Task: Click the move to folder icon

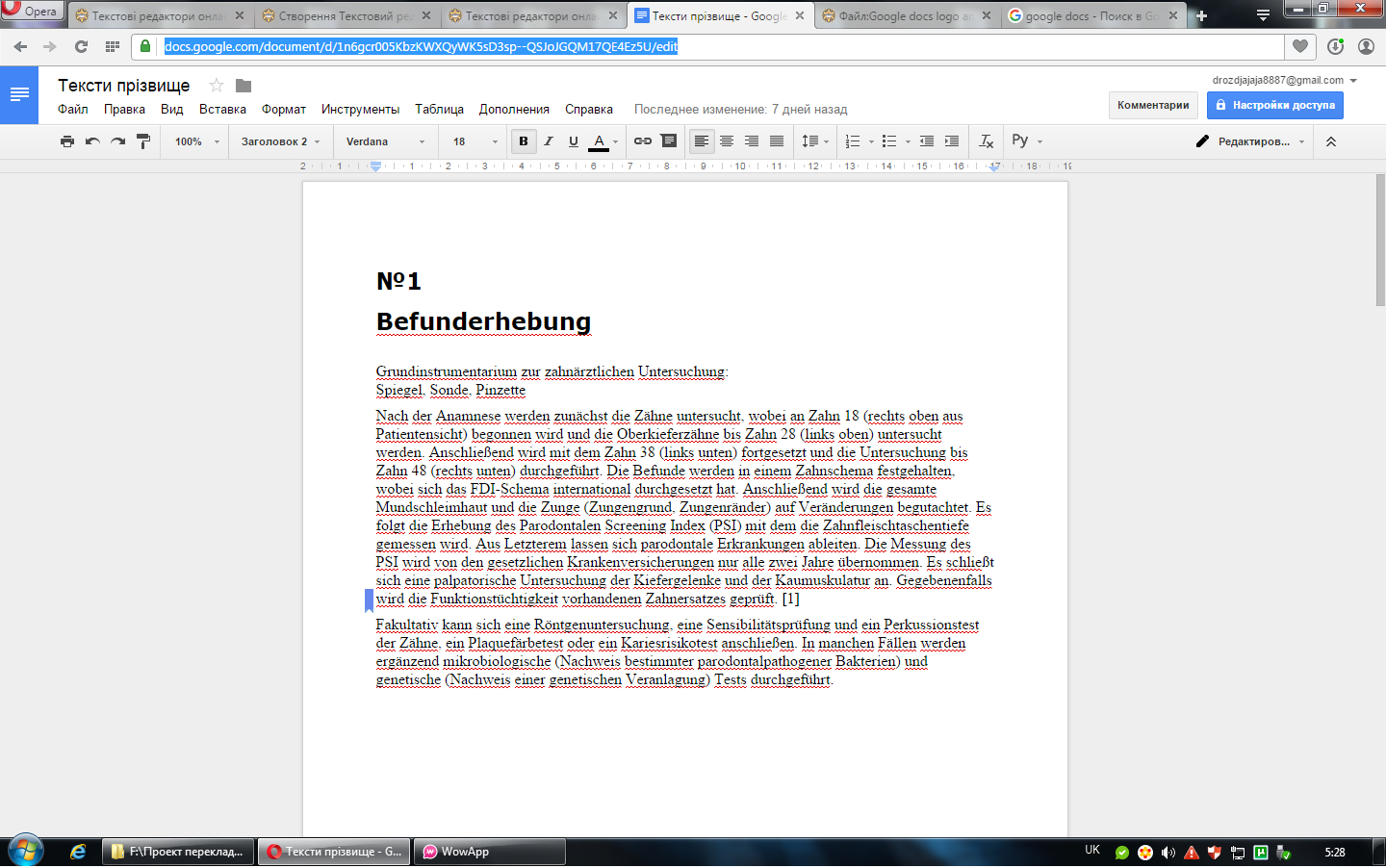Action: pyautogui.click(x=244, y=86)
